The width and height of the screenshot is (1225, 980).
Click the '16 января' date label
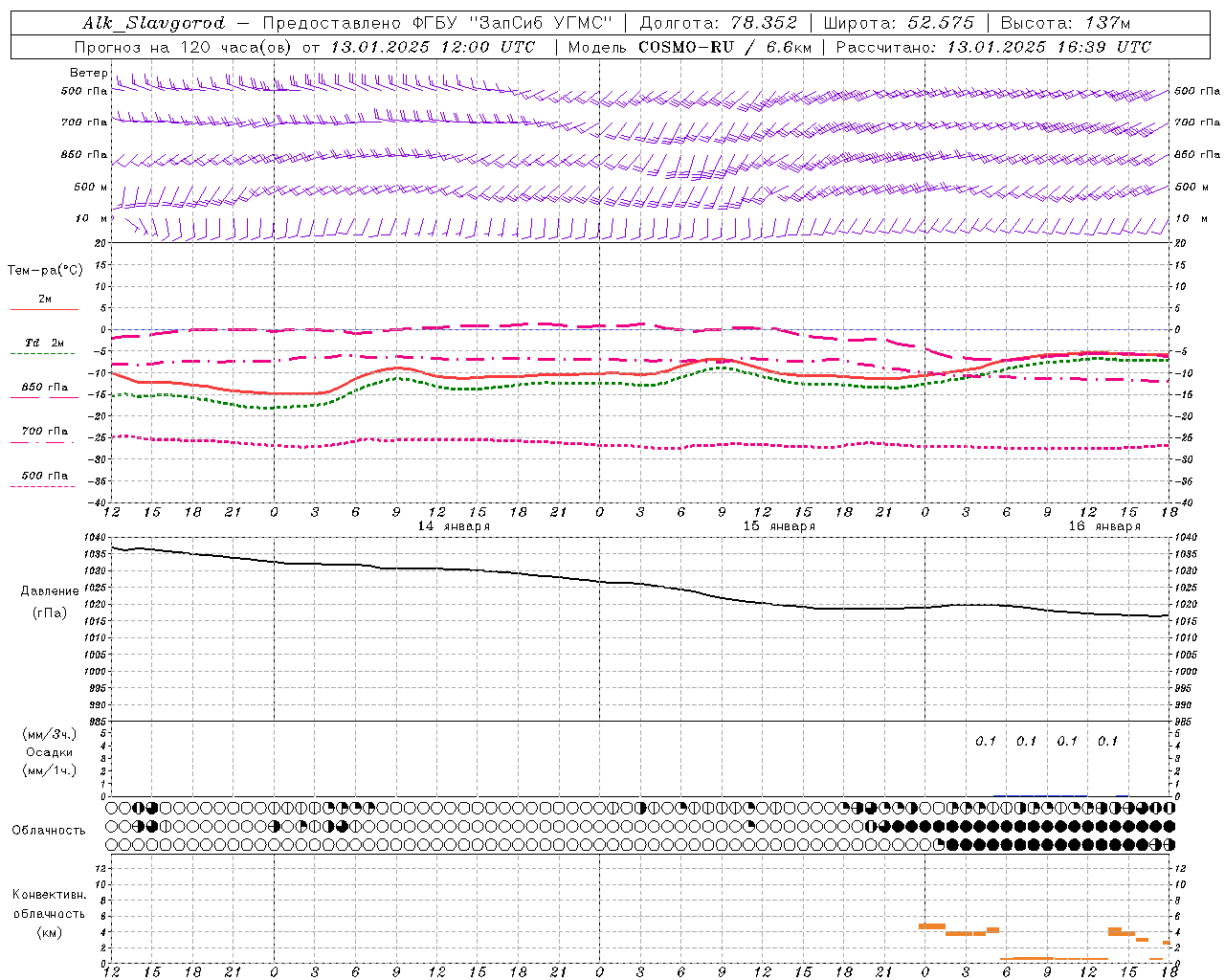[1104, 526]
